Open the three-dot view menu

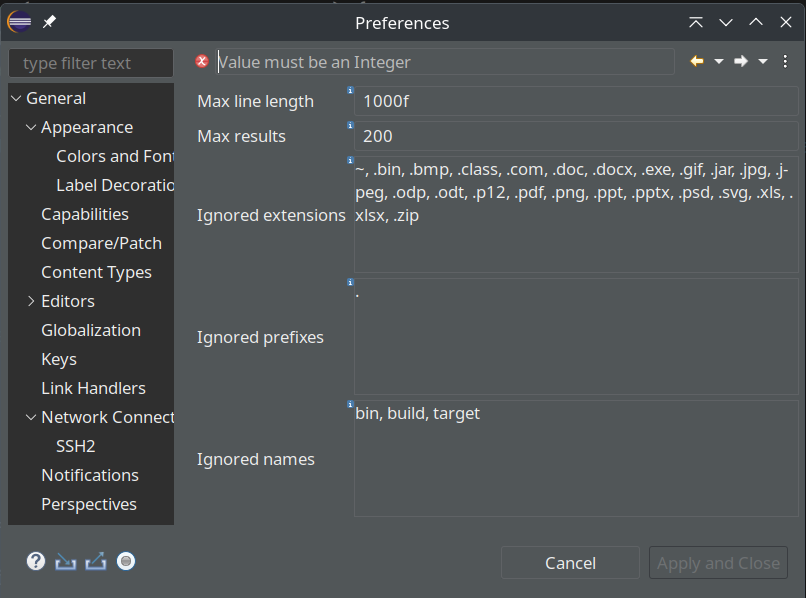pyautogui.click(x=785, y=61)
